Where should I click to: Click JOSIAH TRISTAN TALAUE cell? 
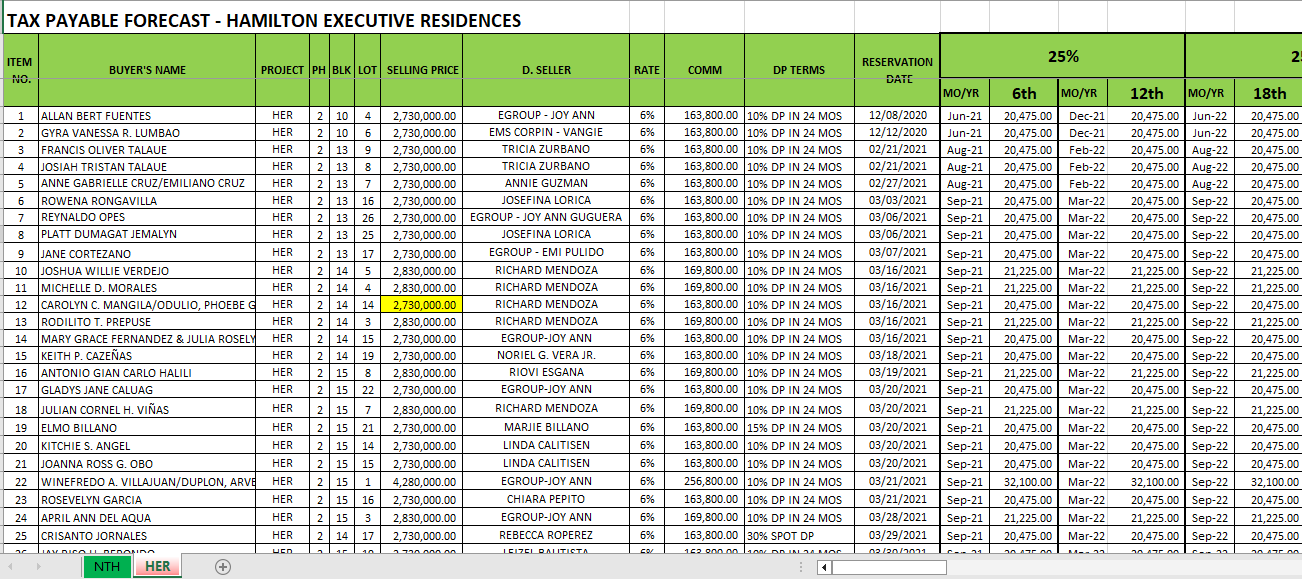coord(147,167)
